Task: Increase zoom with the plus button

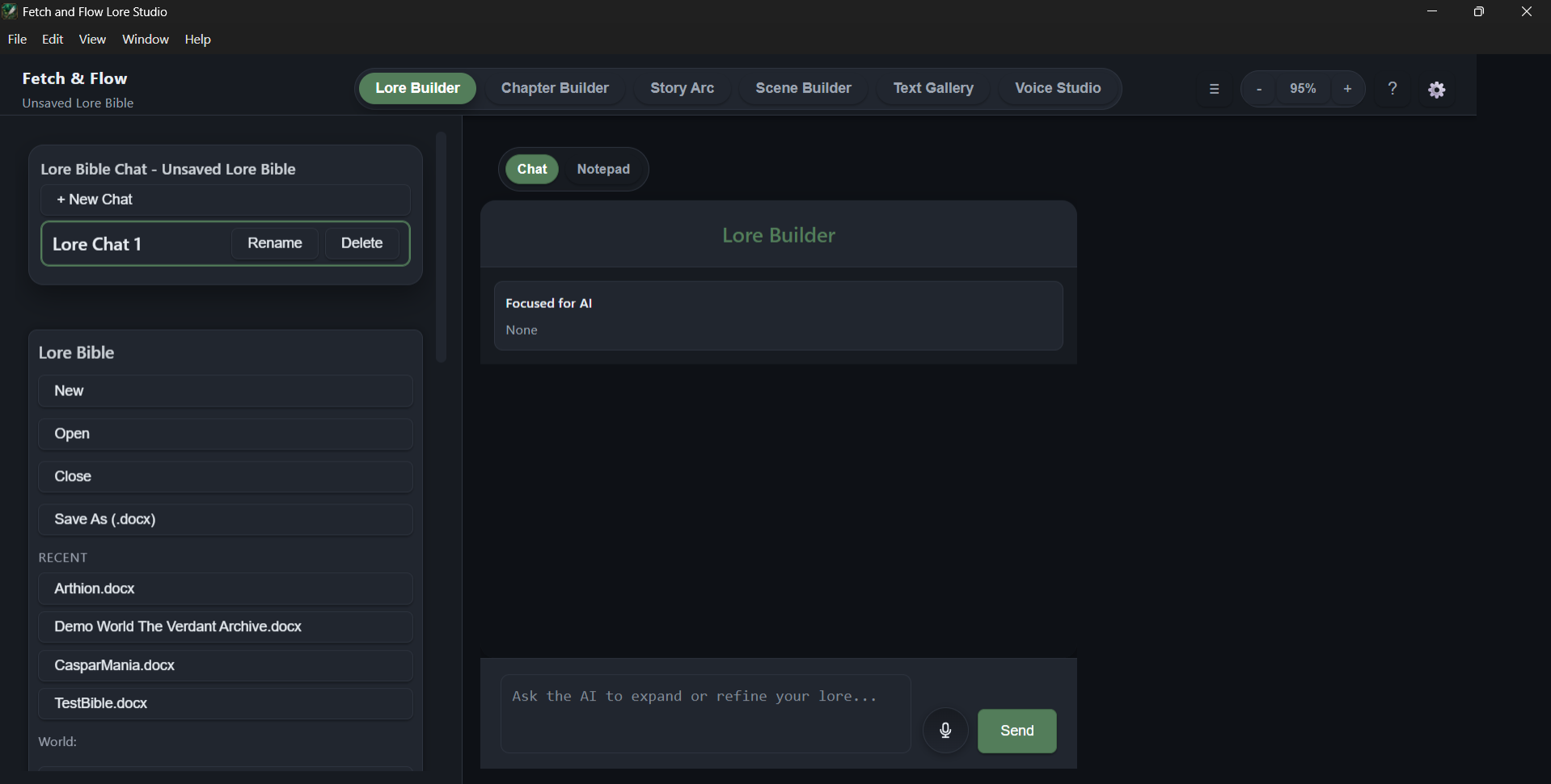Action: click(x=1347, y=89)
